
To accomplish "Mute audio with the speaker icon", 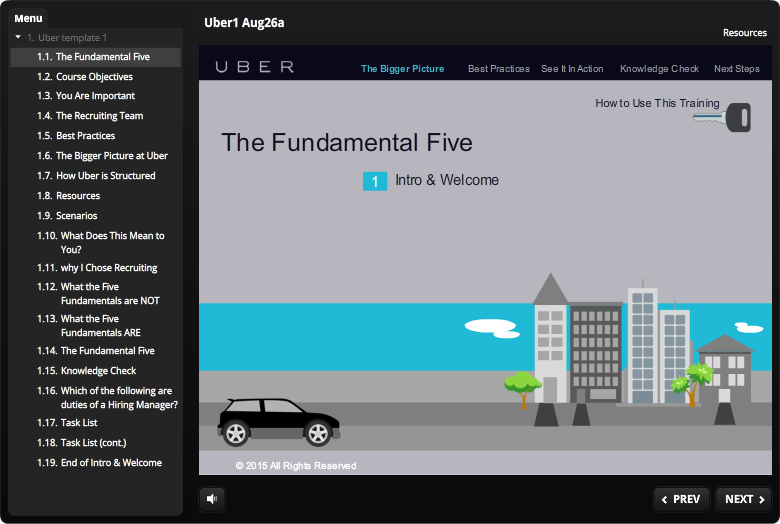I will 212,499.
